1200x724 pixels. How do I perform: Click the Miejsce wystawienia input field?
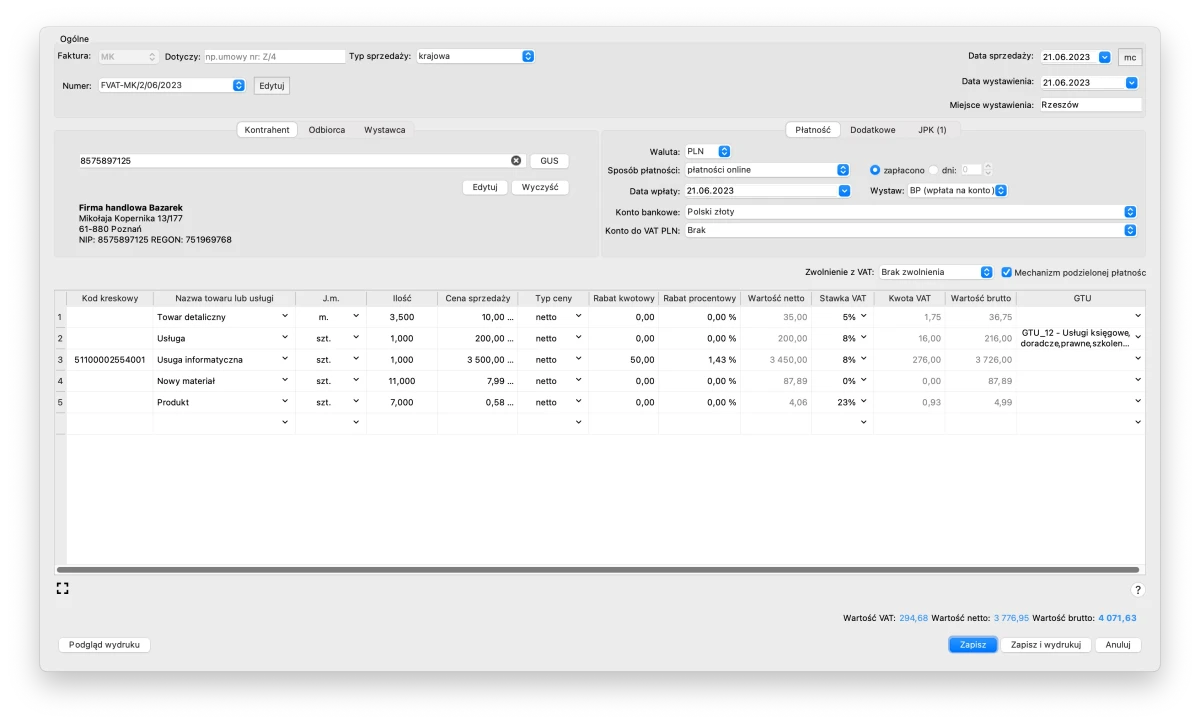[x=1088, y=104]
